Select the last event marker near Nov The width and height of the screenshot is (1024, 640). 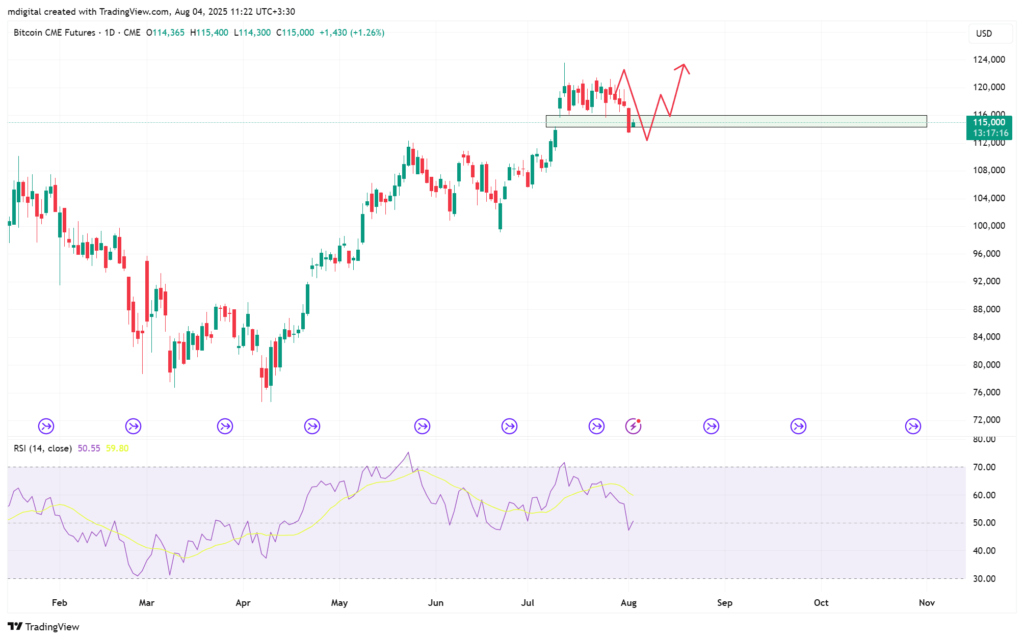coord(913,426)
